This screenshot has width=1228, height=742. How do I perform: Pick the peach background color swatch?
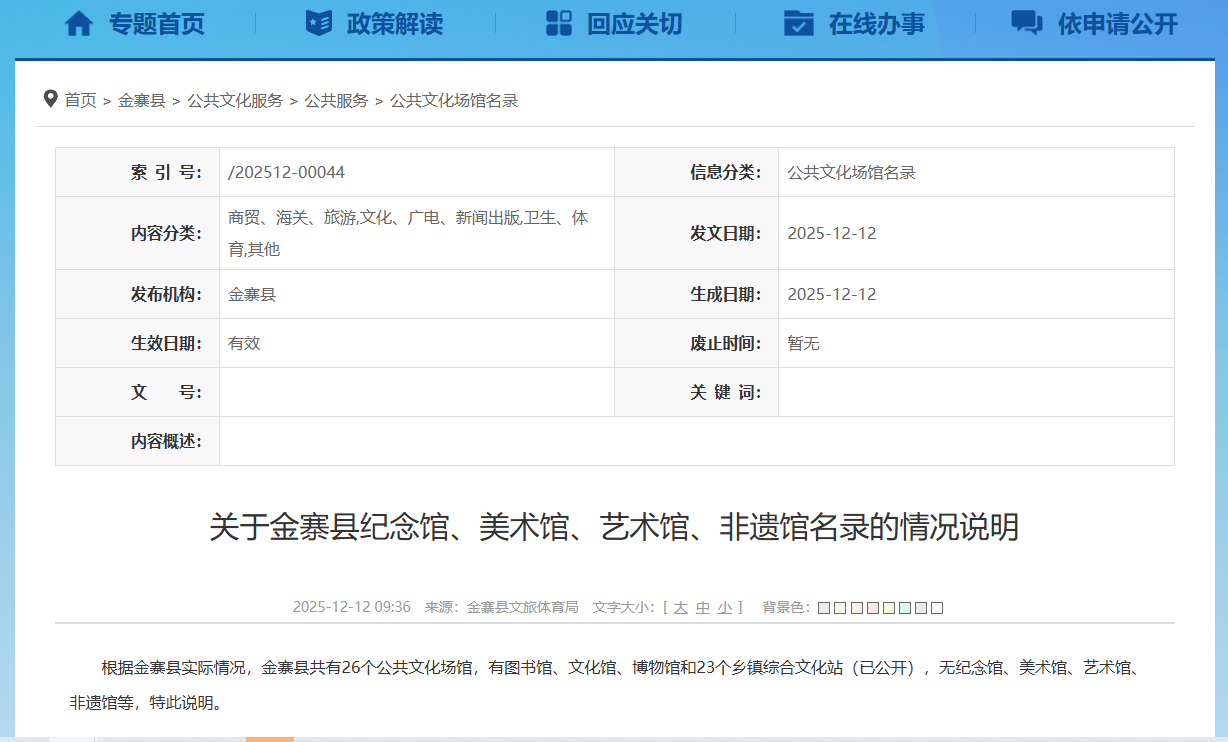856,608
